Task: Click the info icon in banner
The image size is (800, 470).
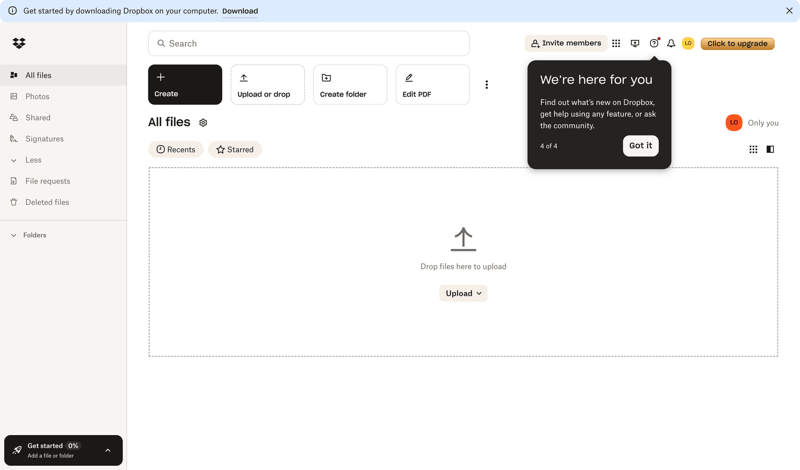Action: pyautogui.click(x=12, y=11)
